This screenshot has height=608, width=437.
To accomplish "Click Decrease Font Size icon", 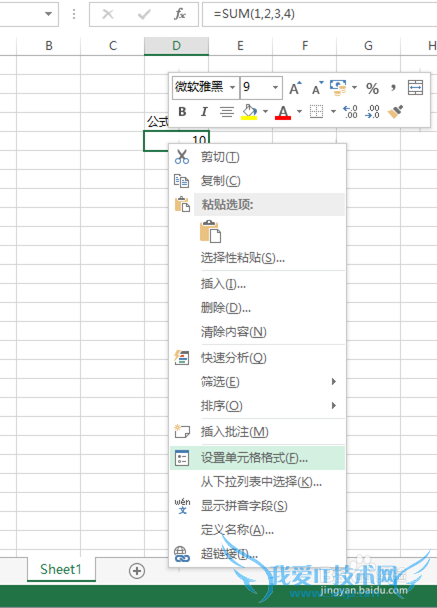I will [x=318, y=88].
